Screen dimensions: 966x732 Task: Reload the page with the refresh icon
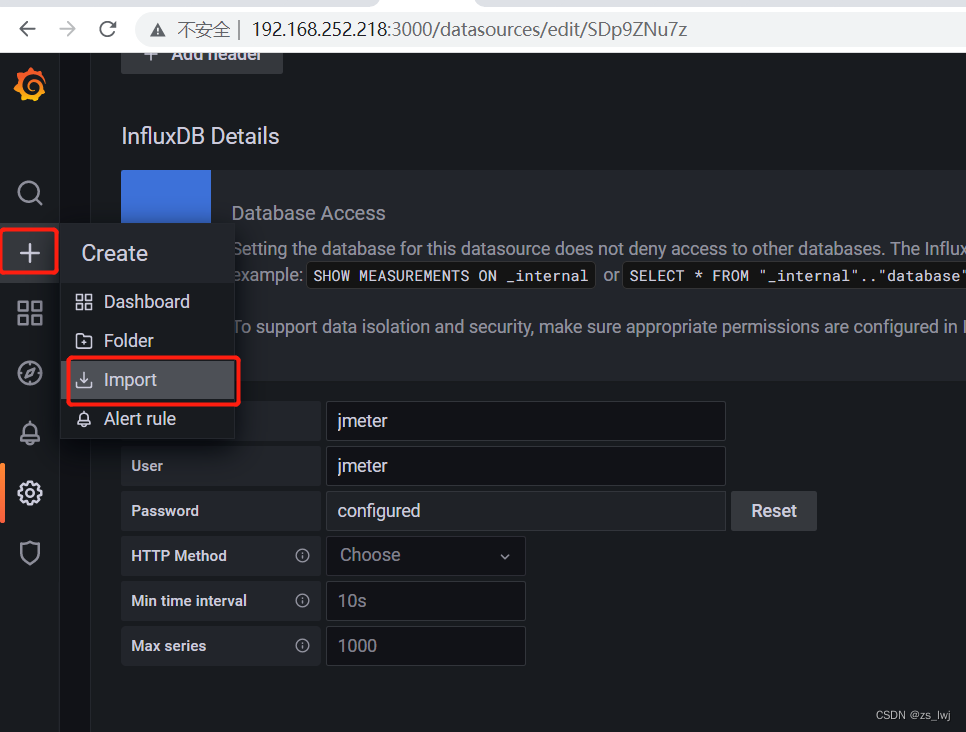(x=108, y=29)
